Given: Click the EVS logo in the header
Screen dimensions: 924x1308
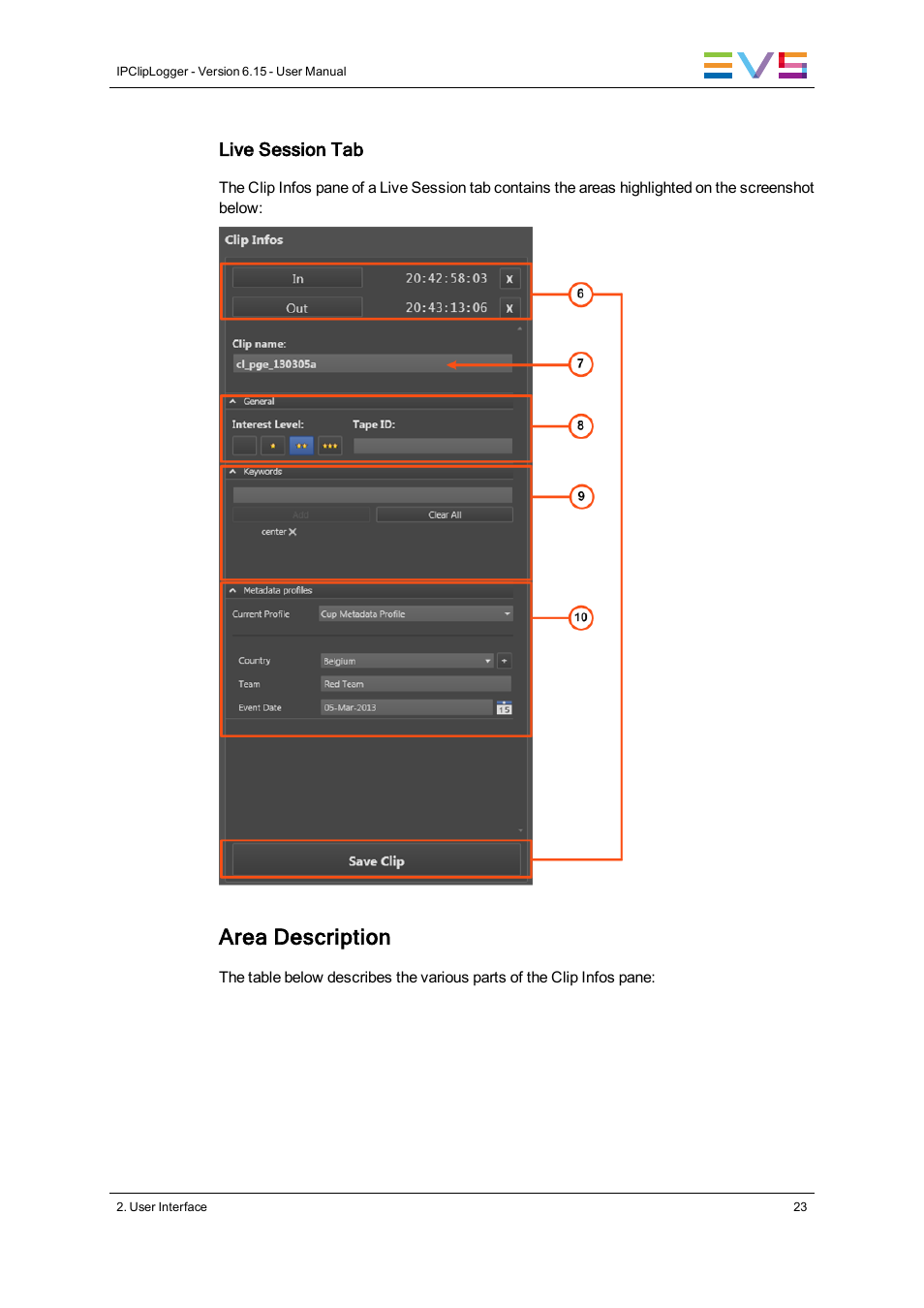Looking at the screenshot, I should (755, 65).
